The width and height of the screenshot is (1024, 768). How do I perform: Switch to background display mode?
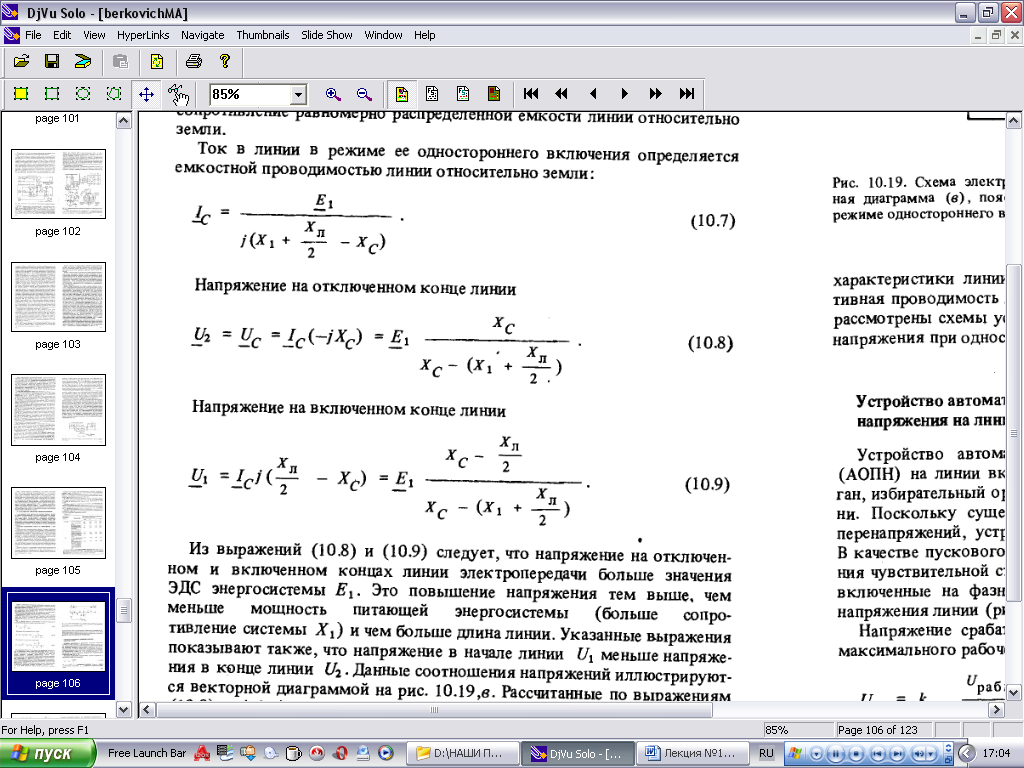coord(494,94)
